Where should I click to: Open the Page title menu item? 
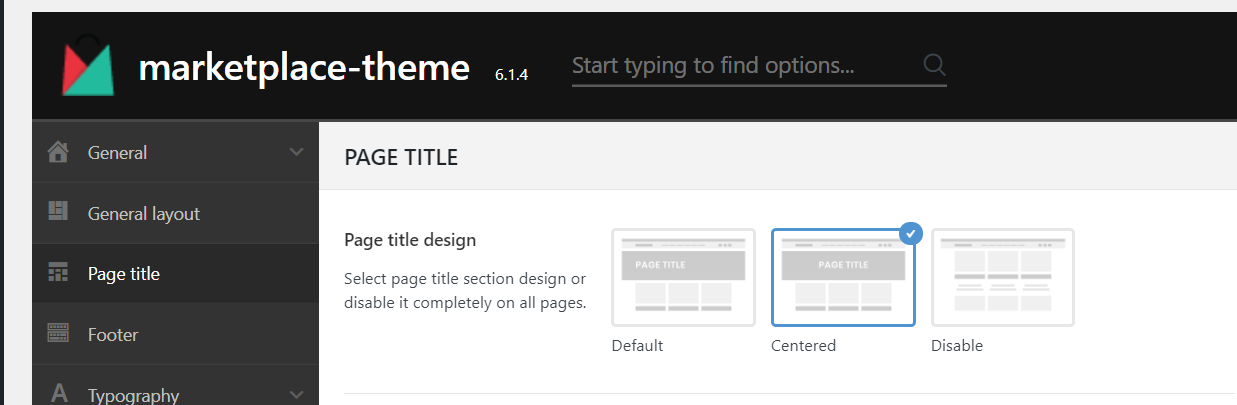click(x=124, y=274)
